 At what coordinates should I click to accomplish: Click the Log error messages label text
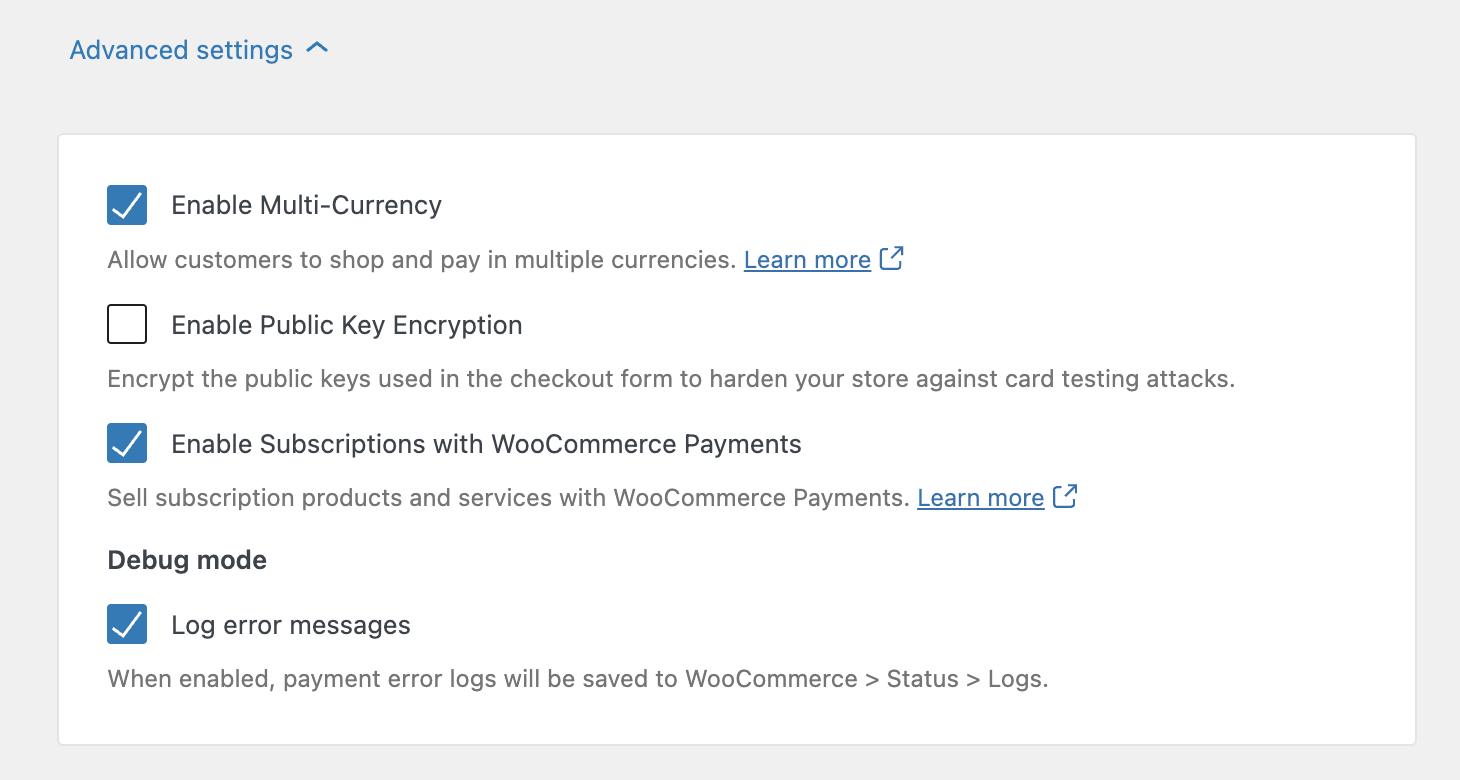291,624
